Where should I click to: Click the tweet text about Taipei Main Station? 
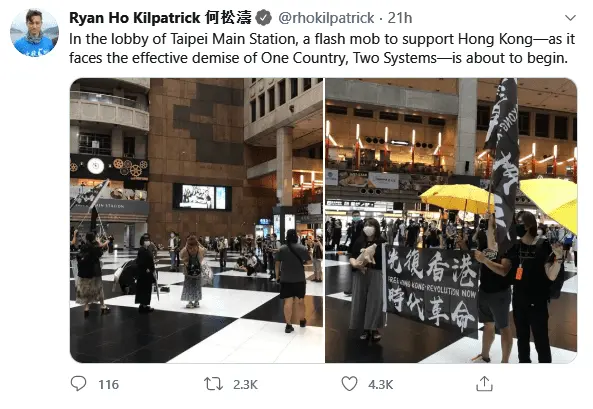[x=322, y=48]
